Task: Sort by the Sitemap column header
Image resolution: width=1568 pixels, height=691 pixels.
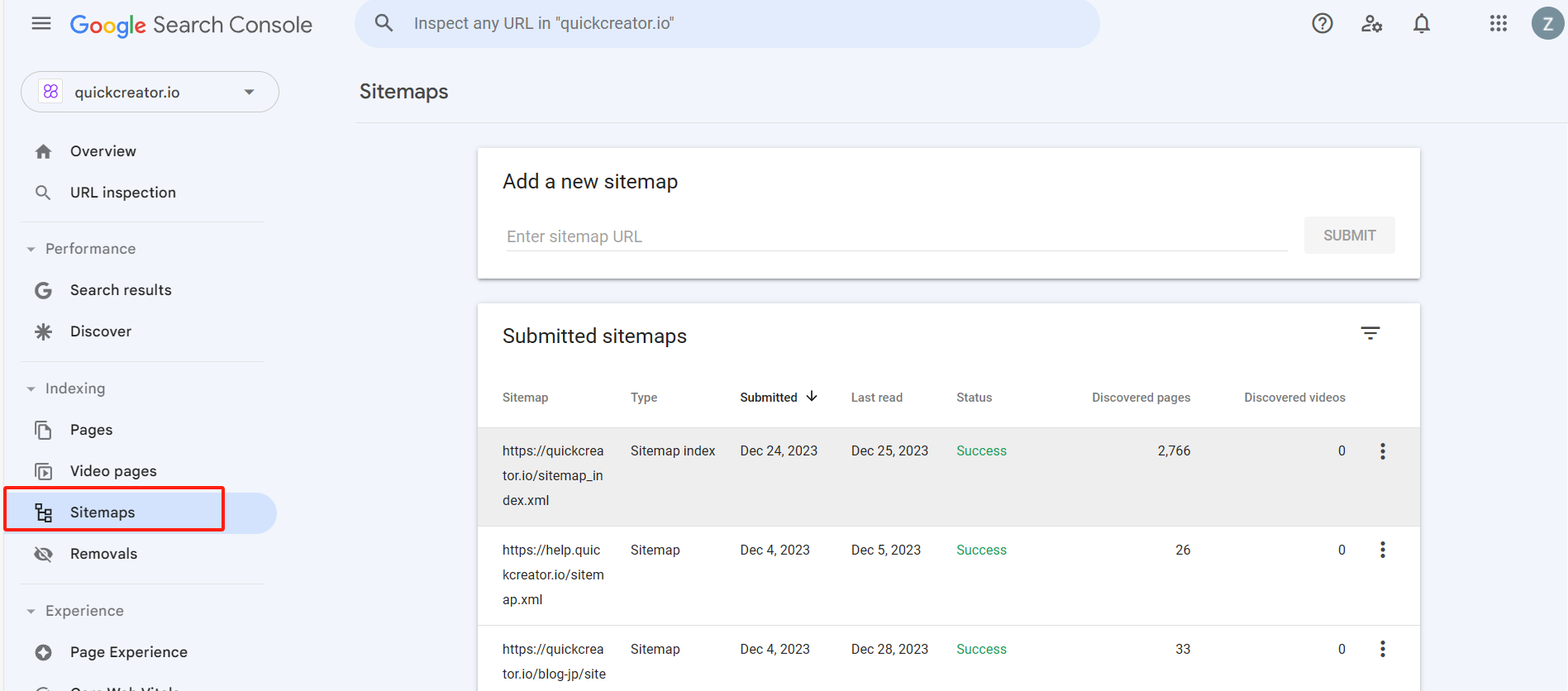Action: click(525, 398)
